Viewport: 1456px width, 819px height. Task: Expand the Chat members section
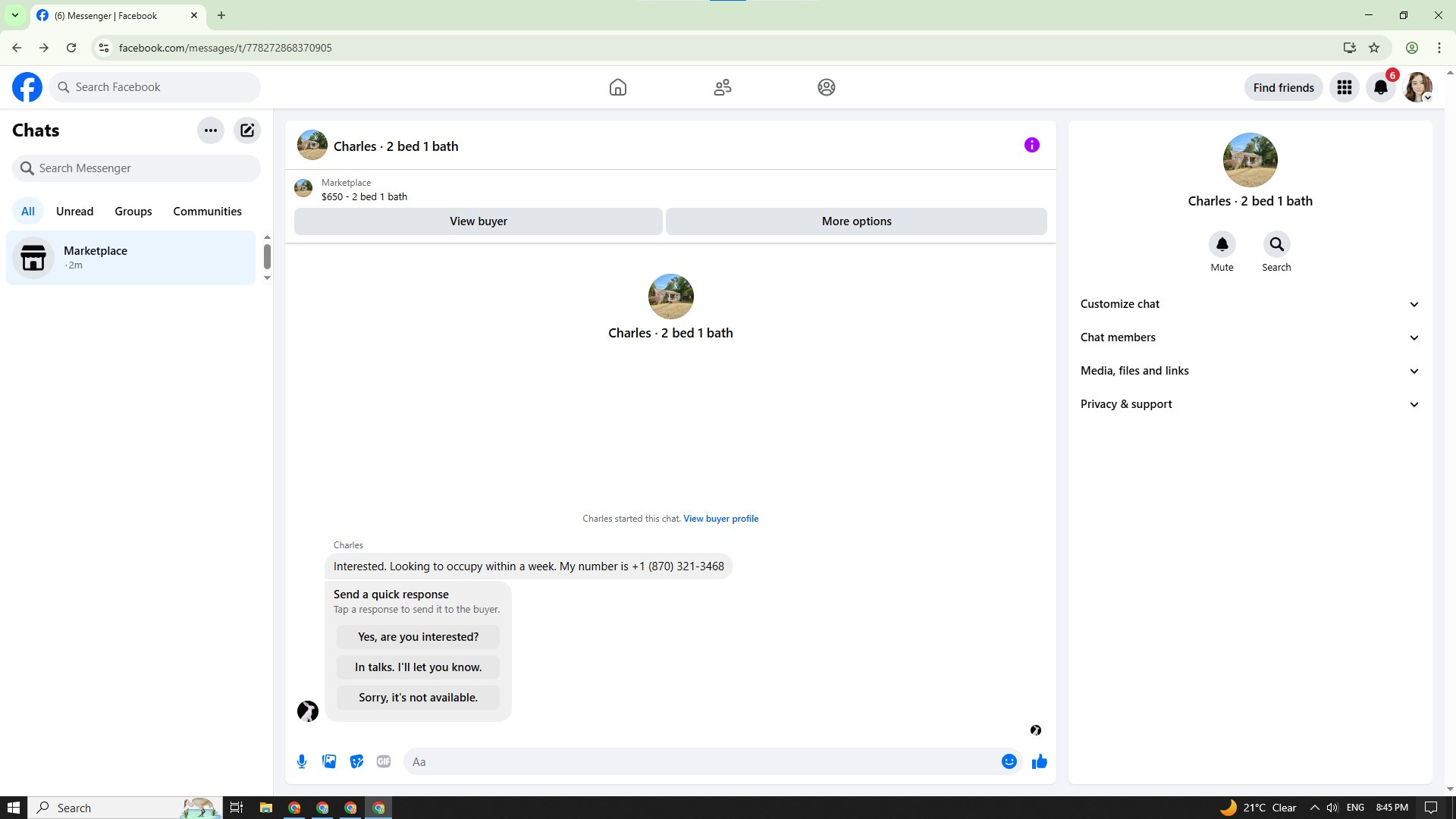tap(1250, 337)
